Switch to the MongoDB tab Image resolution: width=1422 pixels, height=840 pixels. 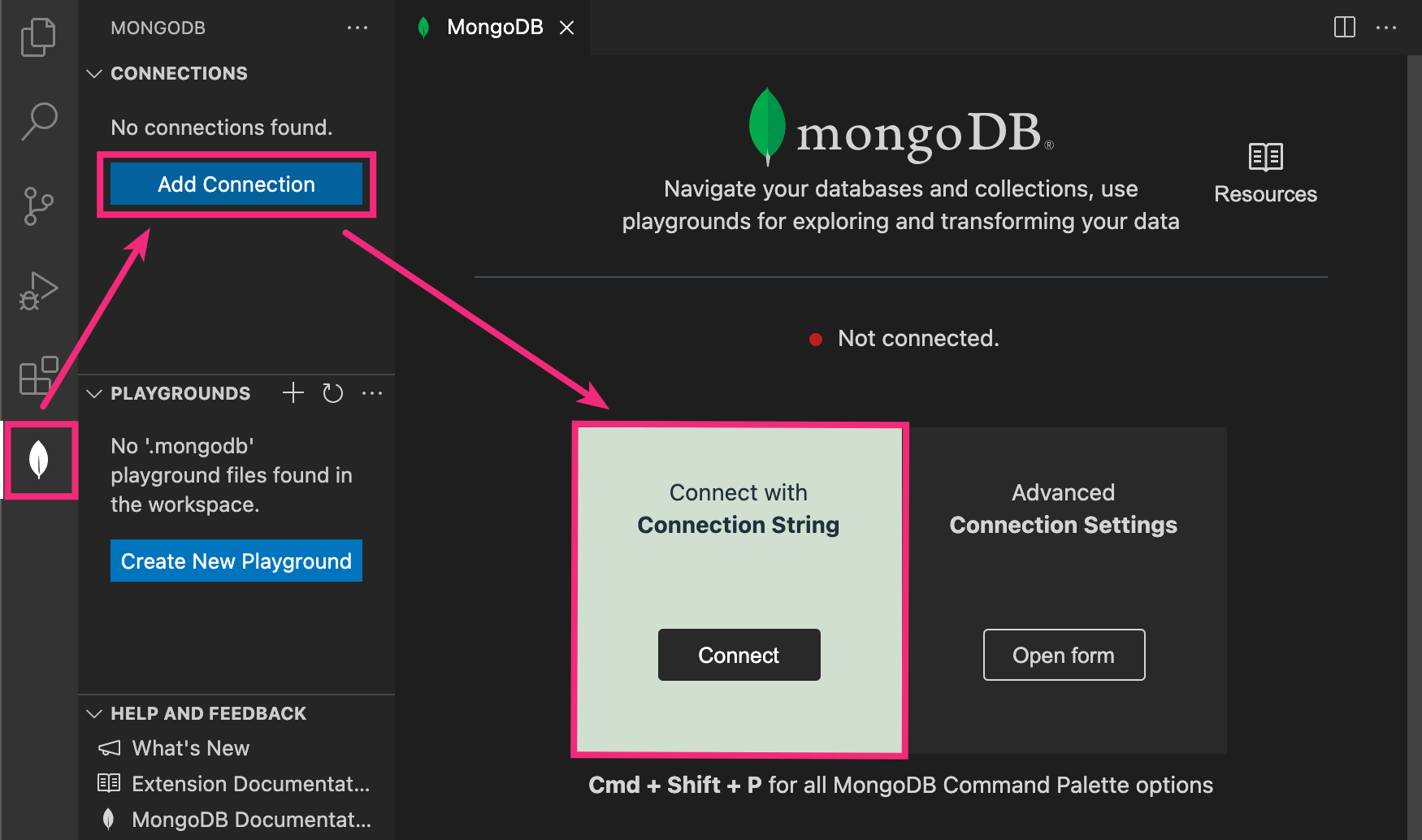coord(494,28)
